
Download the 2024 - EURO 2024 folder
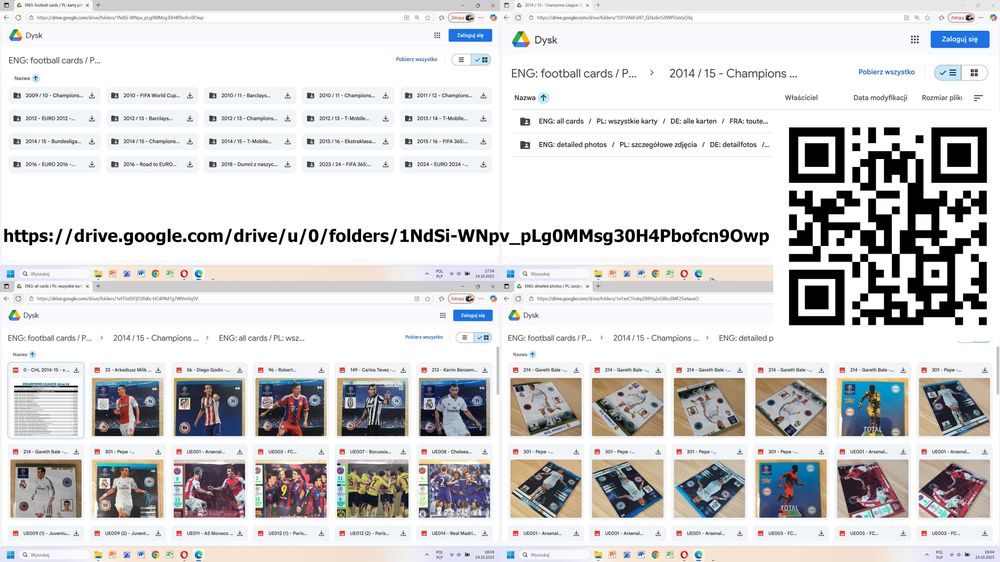pyautogui.click(x=483, y=165)
